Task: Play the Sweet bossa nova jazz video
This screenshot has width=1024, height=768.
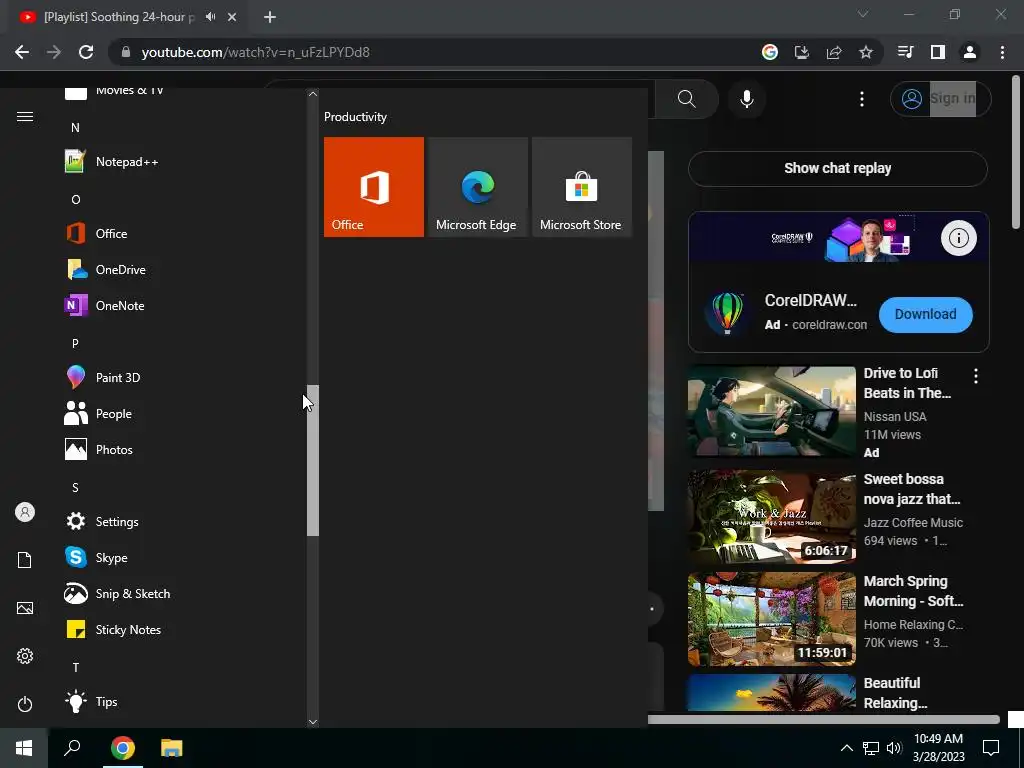Action: point(771,517)
